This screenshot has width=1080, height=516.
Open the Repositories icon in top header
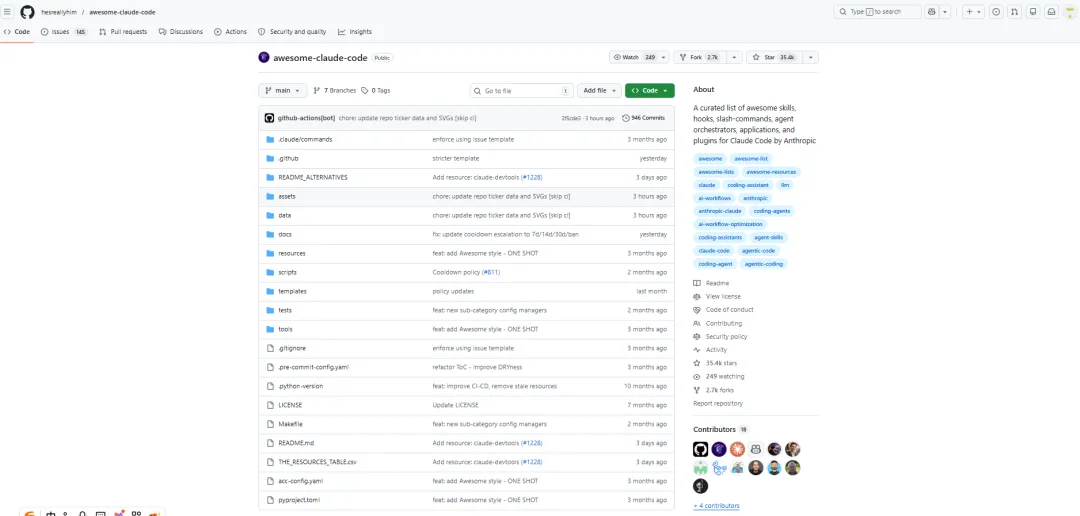click(1033, 12)
